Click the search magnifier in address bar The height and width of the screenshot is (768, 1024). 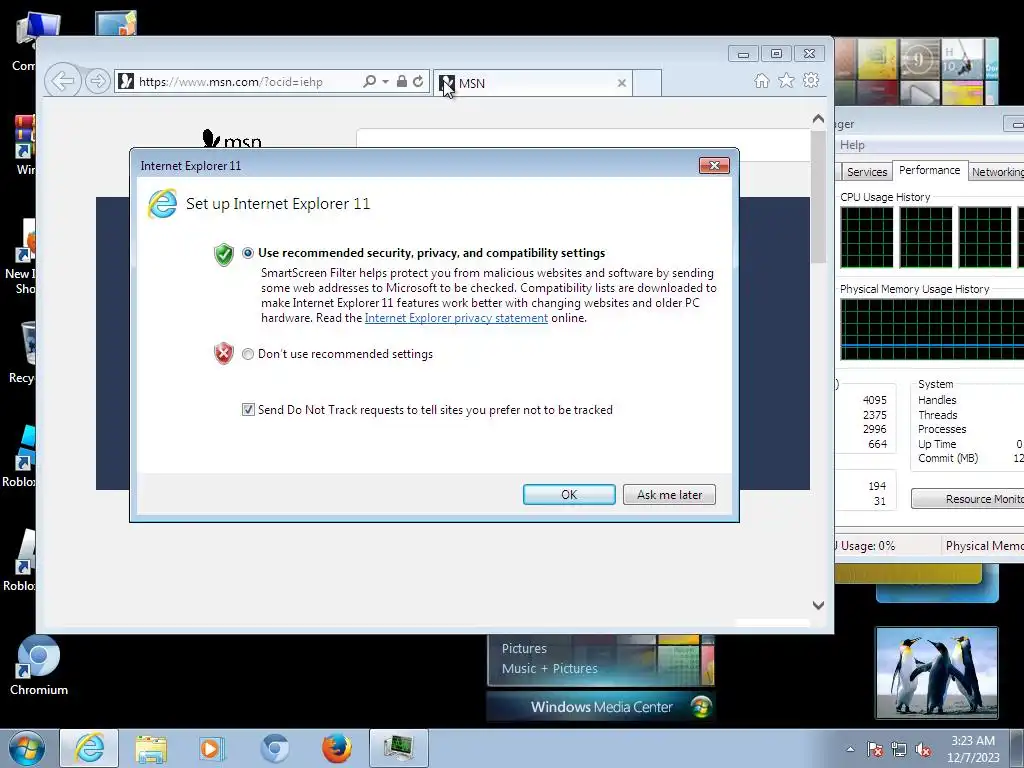pos(369,82)
